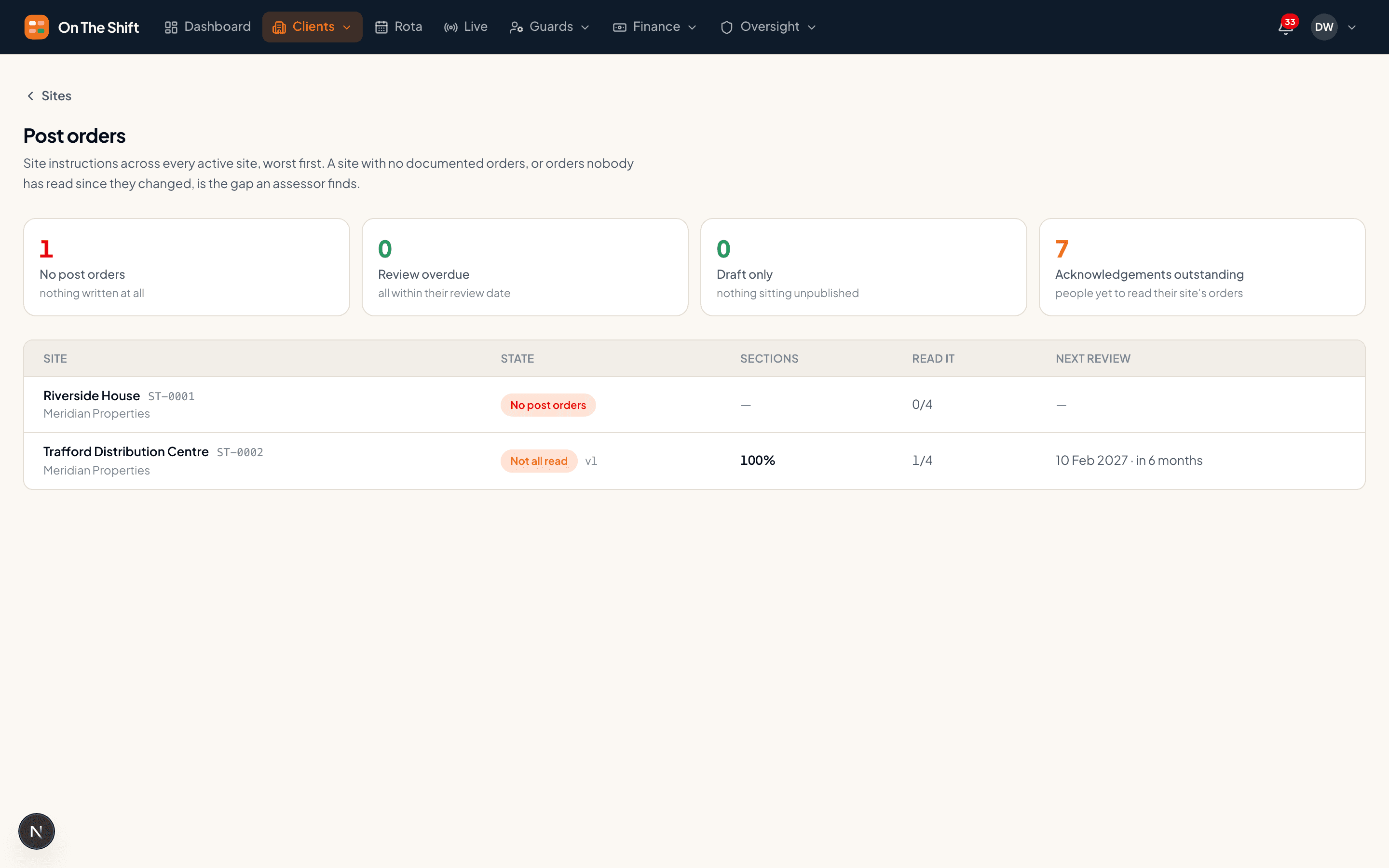Open the Rota menu item

(399, 27)
